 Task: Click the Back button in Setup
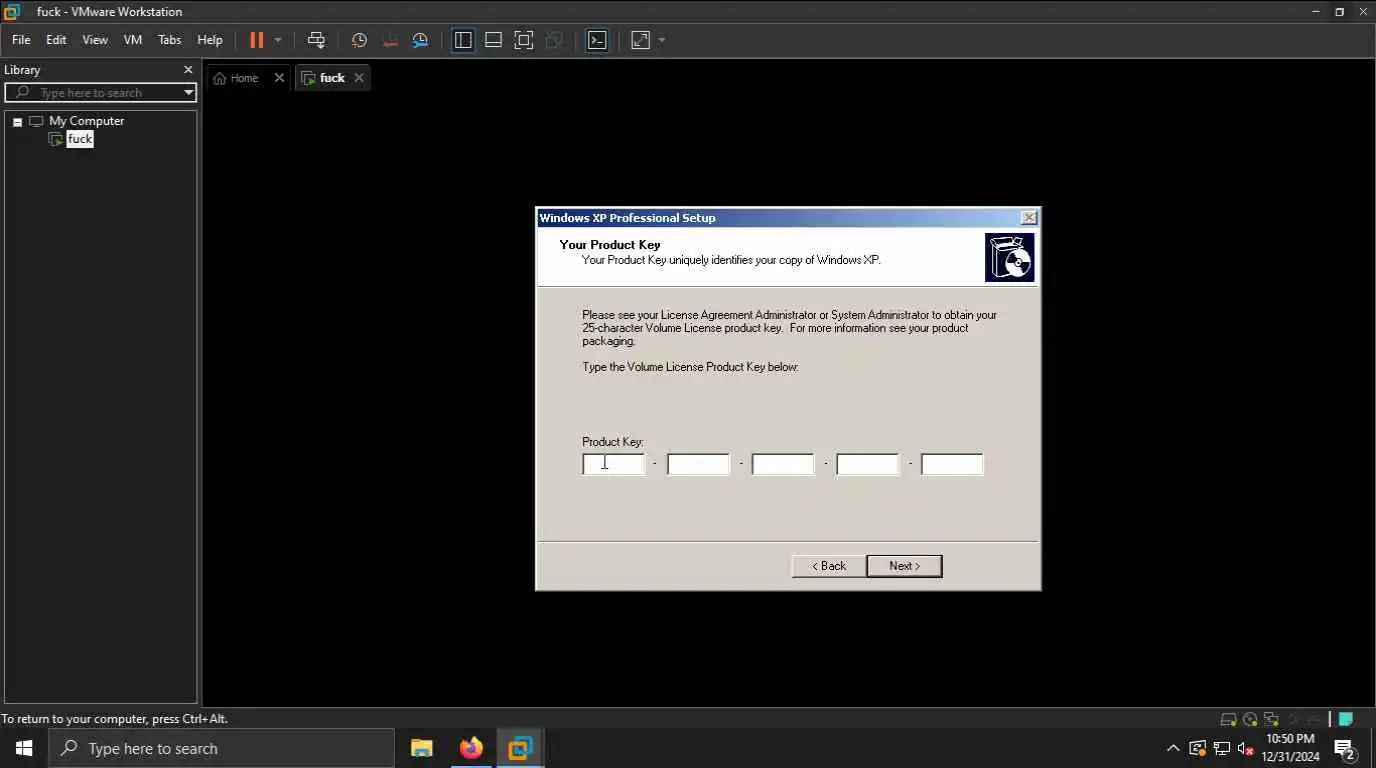pos(828,566)
